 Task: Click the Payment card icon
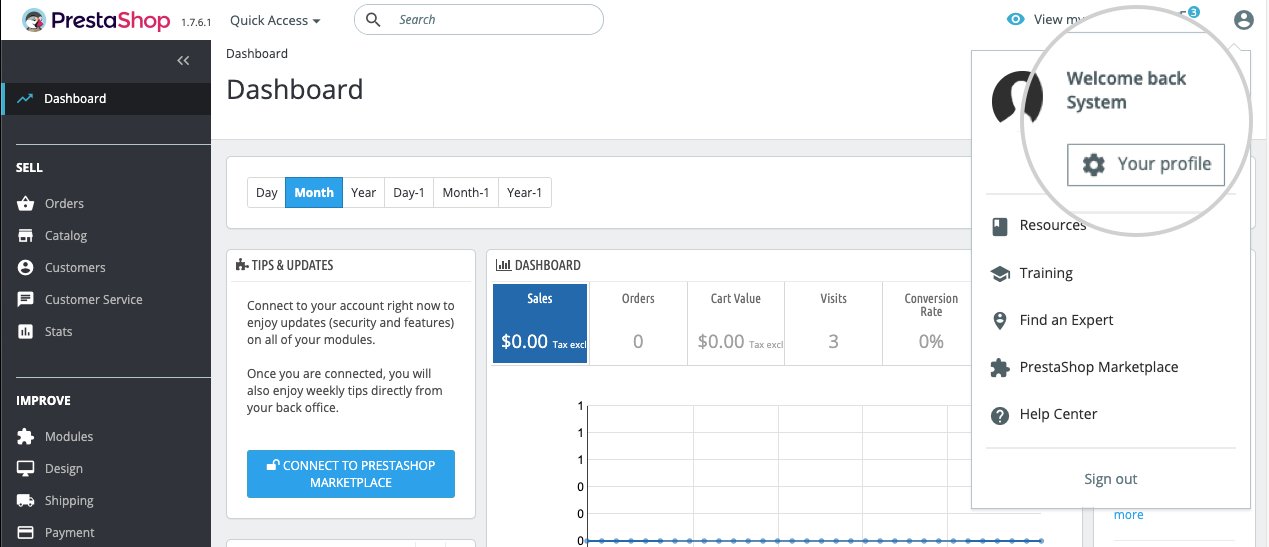25,532
